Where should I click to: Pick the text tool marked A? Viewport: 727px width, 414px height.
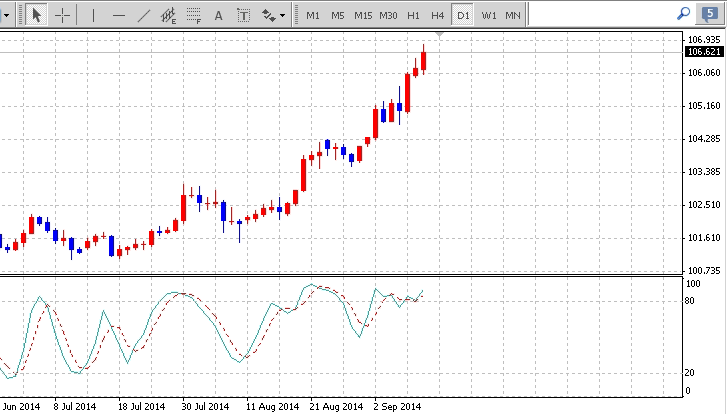coord(218,15)
